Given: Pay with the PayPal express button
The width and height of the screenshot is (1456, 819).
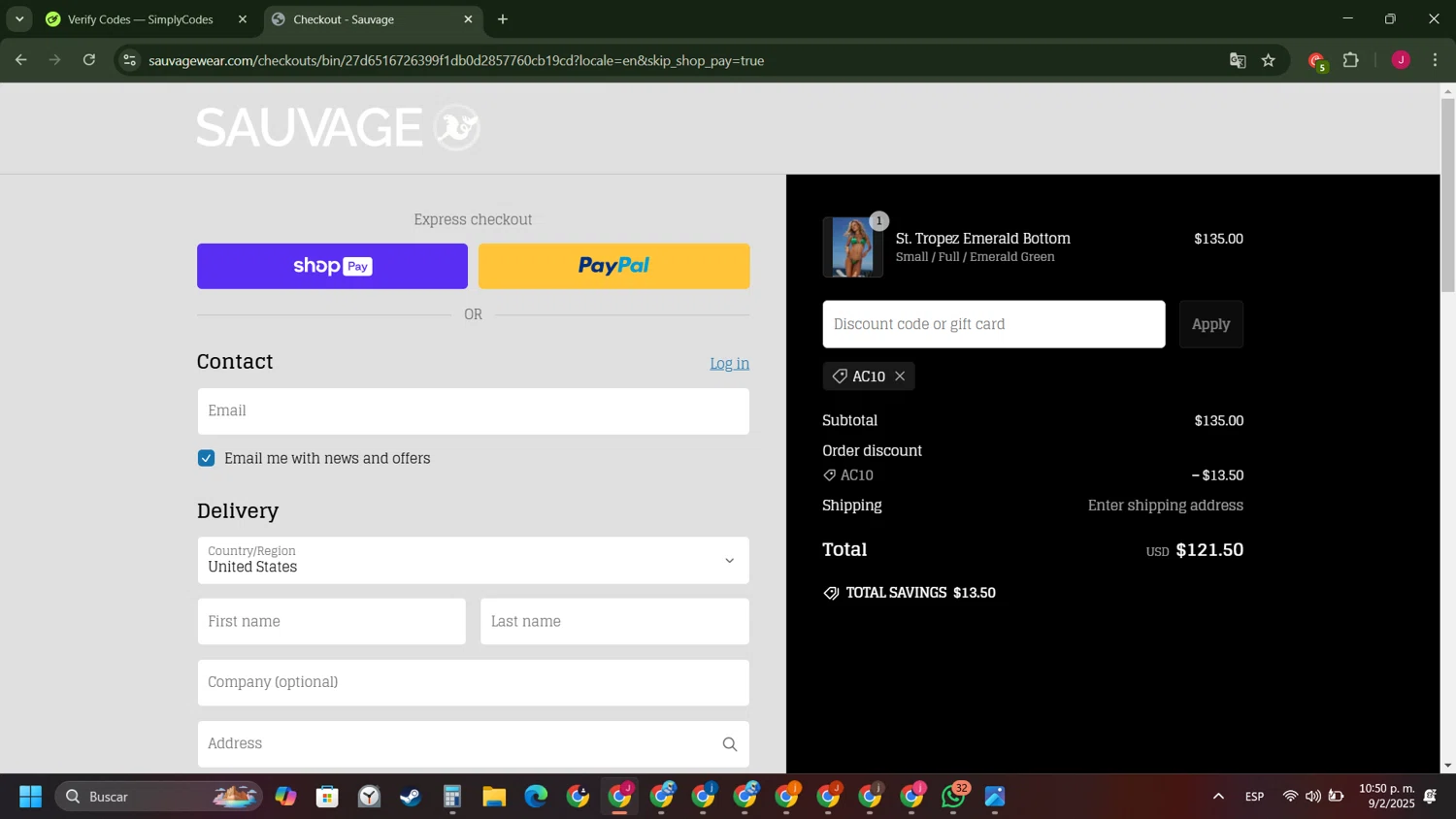Looking at the screenshot, I should (x=613, y=266).
